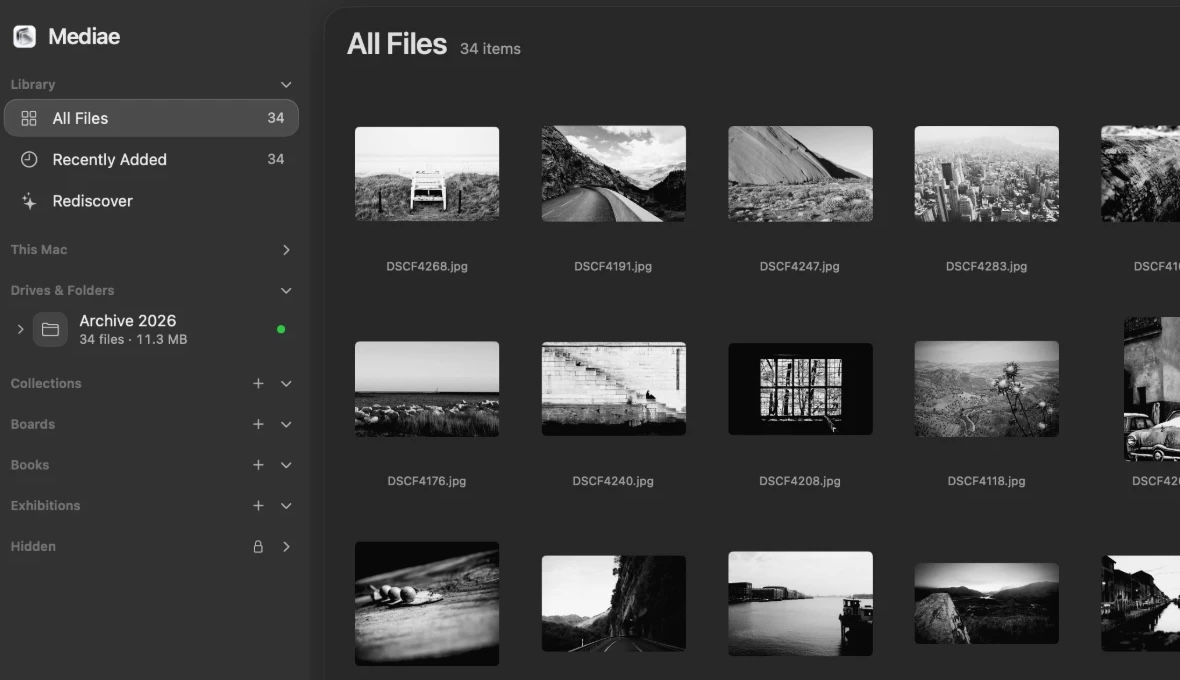Image resolution: width=1180 pixels, height=680 pixels.
Task: Expand the Archive 2026 folder tree arrow
Action: pyautogui.click(x=20, y=329)
